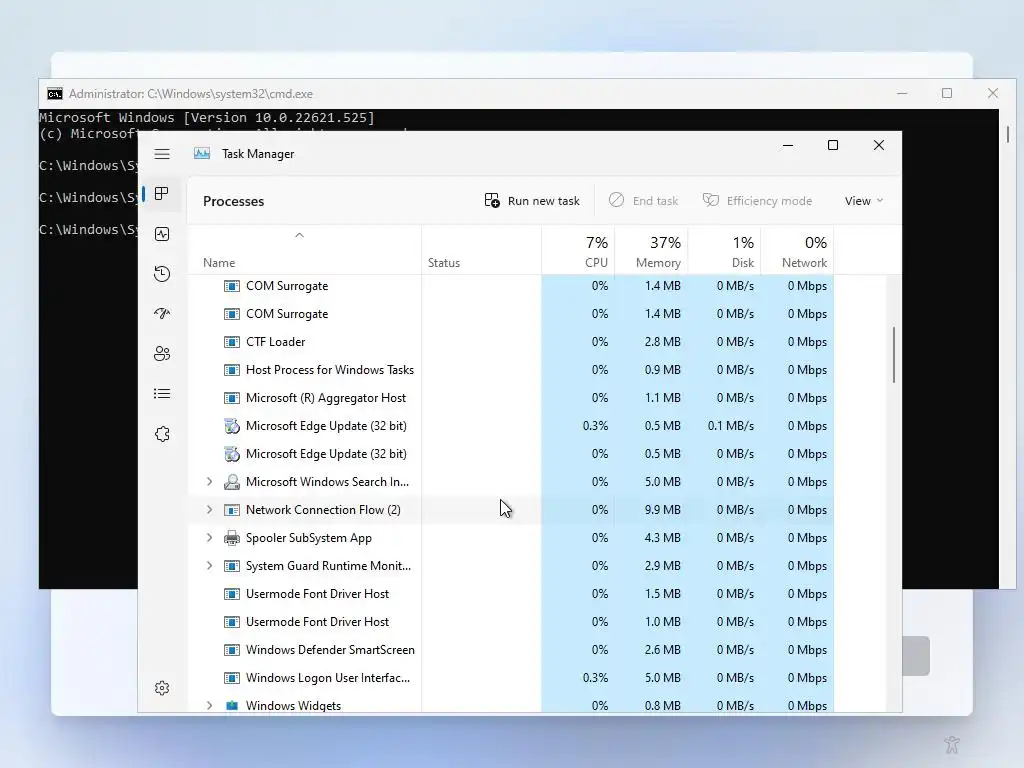This screenshot has width=1024, height=768.
Task: Select Host Process for Windows Tasks
Action: point(511,370)
